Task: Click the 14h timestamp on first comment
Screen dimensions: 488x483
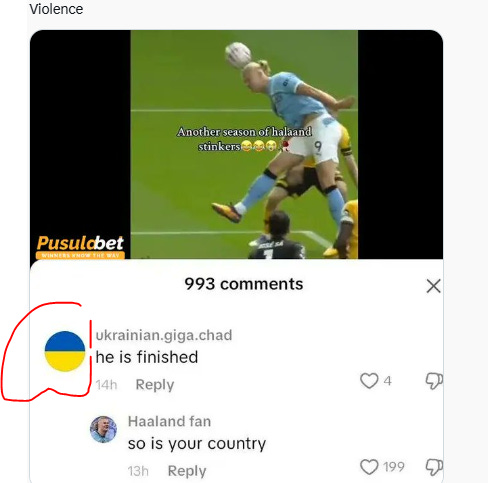Action: coord(106,385)
